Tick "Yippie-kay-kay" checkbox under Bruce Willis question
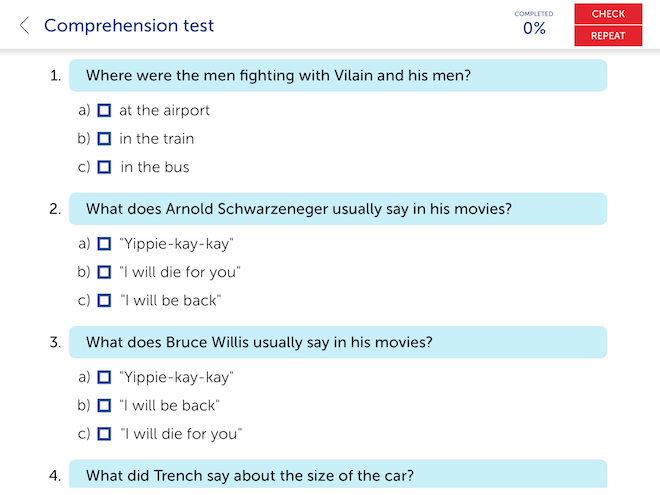This screenshot has height=495, width=660. tap(104, 377)
